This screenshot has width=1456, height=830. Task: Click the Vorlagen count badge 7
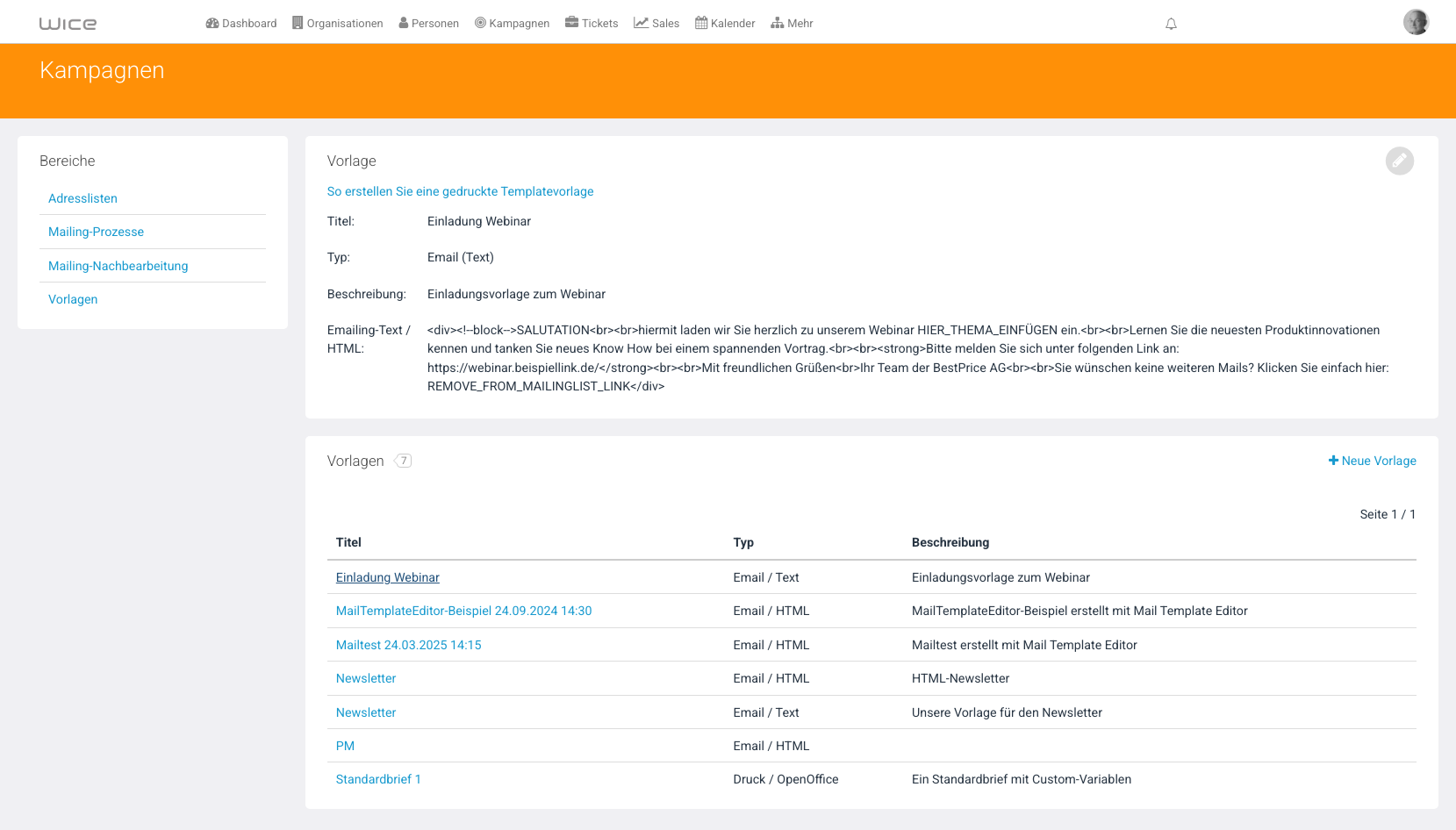[403, 461]
